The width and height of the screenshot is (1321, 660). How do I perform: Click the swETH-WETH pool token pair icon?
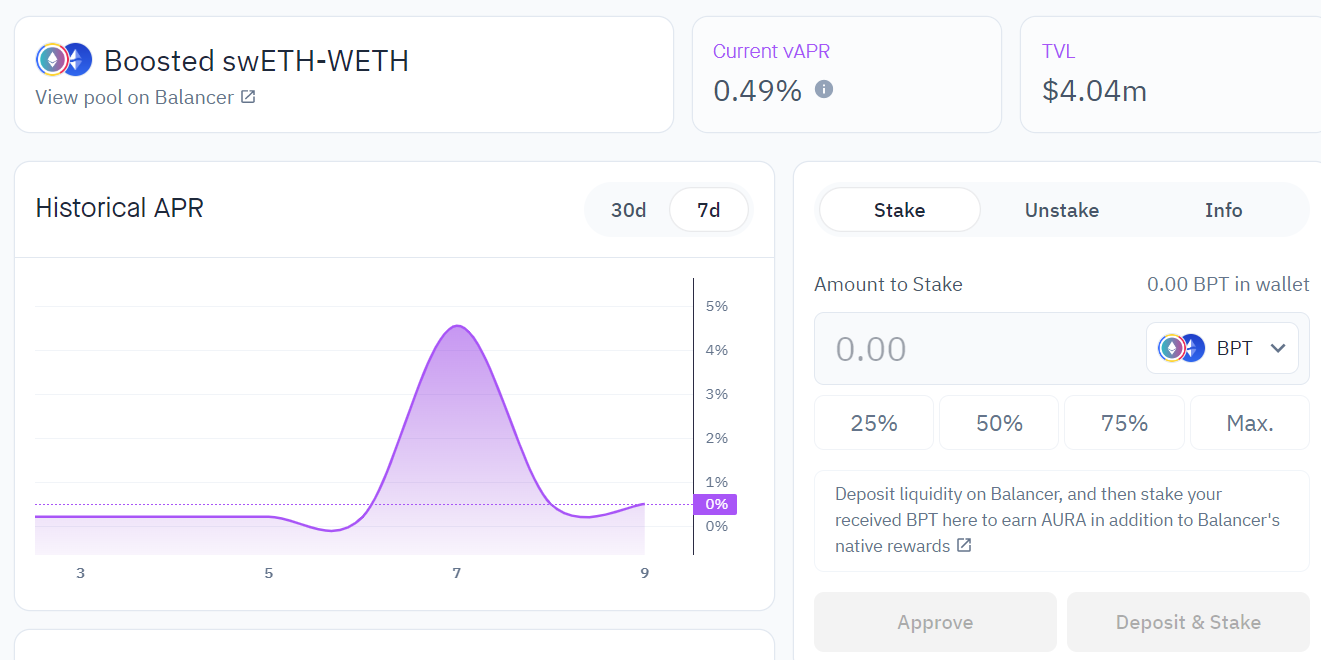click(63, 59)
